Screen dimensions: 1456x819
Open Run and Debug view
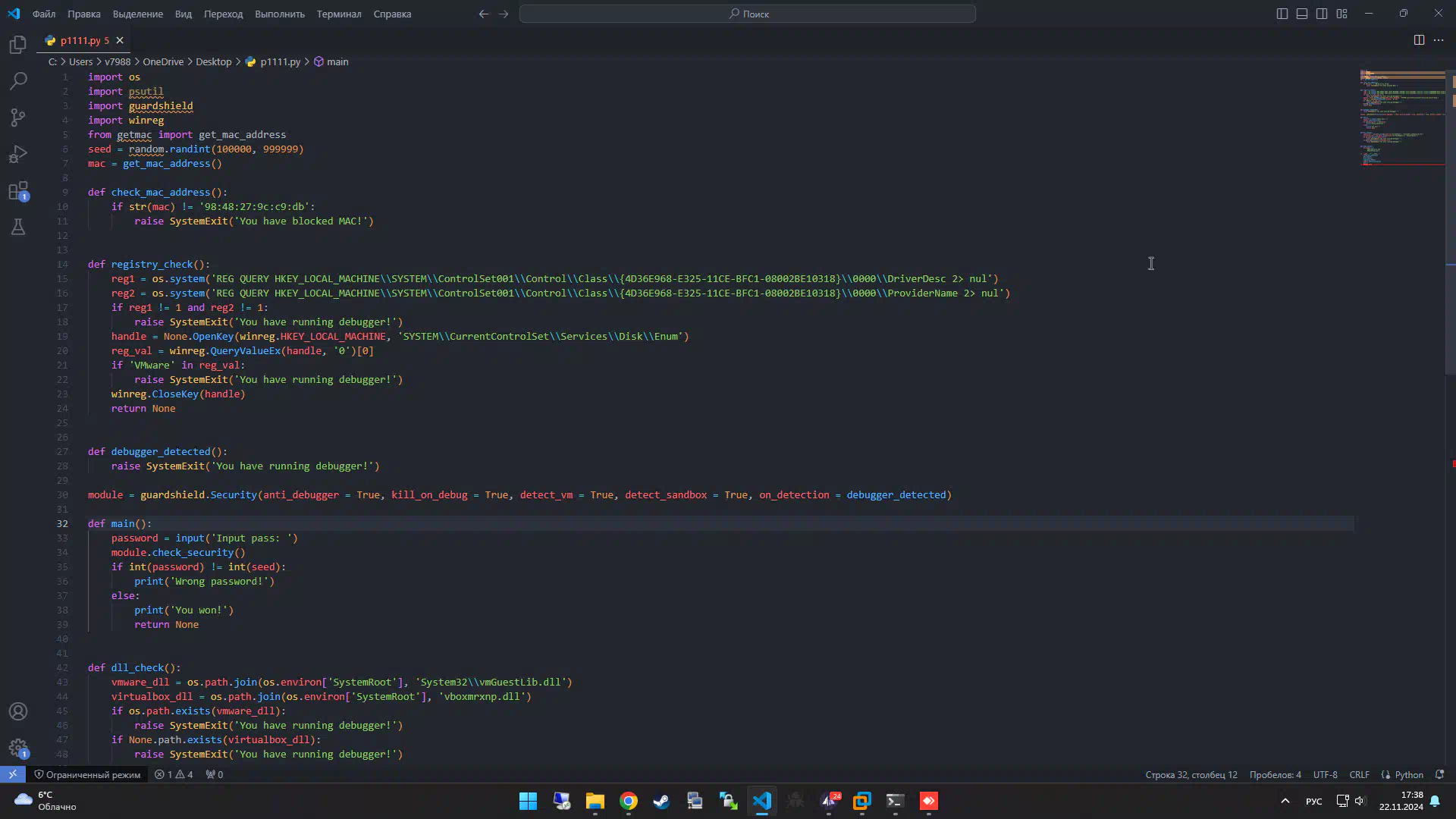[18, 154]
